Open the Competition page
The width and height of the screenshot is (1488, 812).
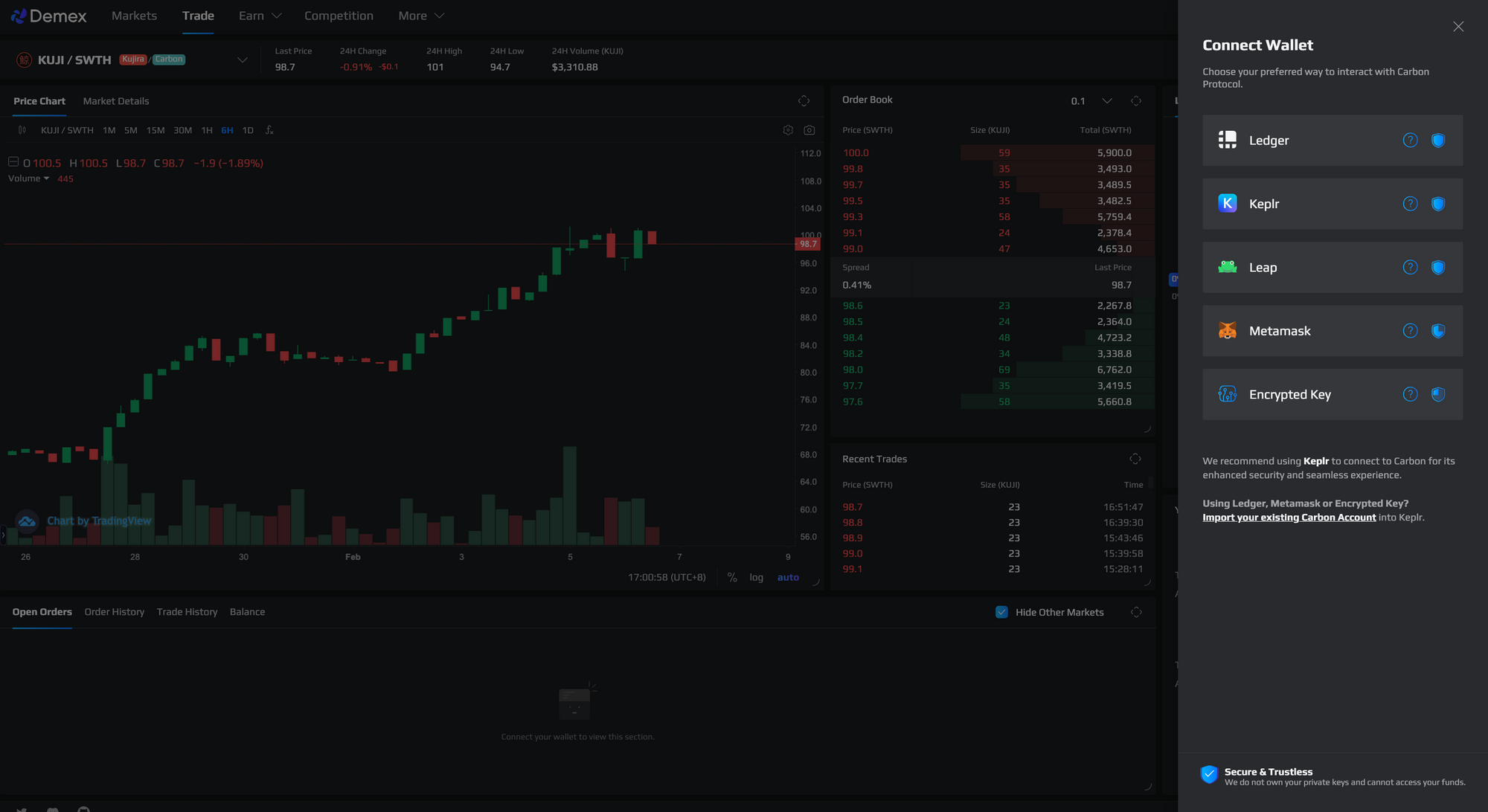click(339, 16)
